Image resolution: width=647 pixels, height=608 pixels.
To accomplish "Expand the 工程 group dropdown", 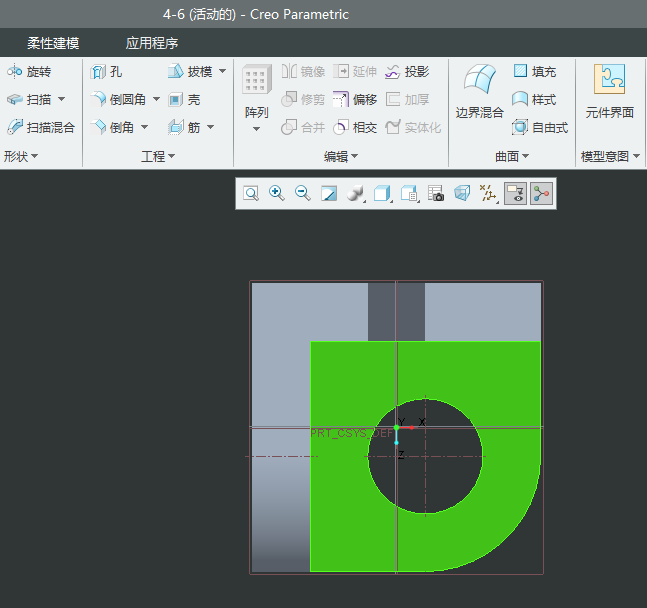I will coord(171,157).
